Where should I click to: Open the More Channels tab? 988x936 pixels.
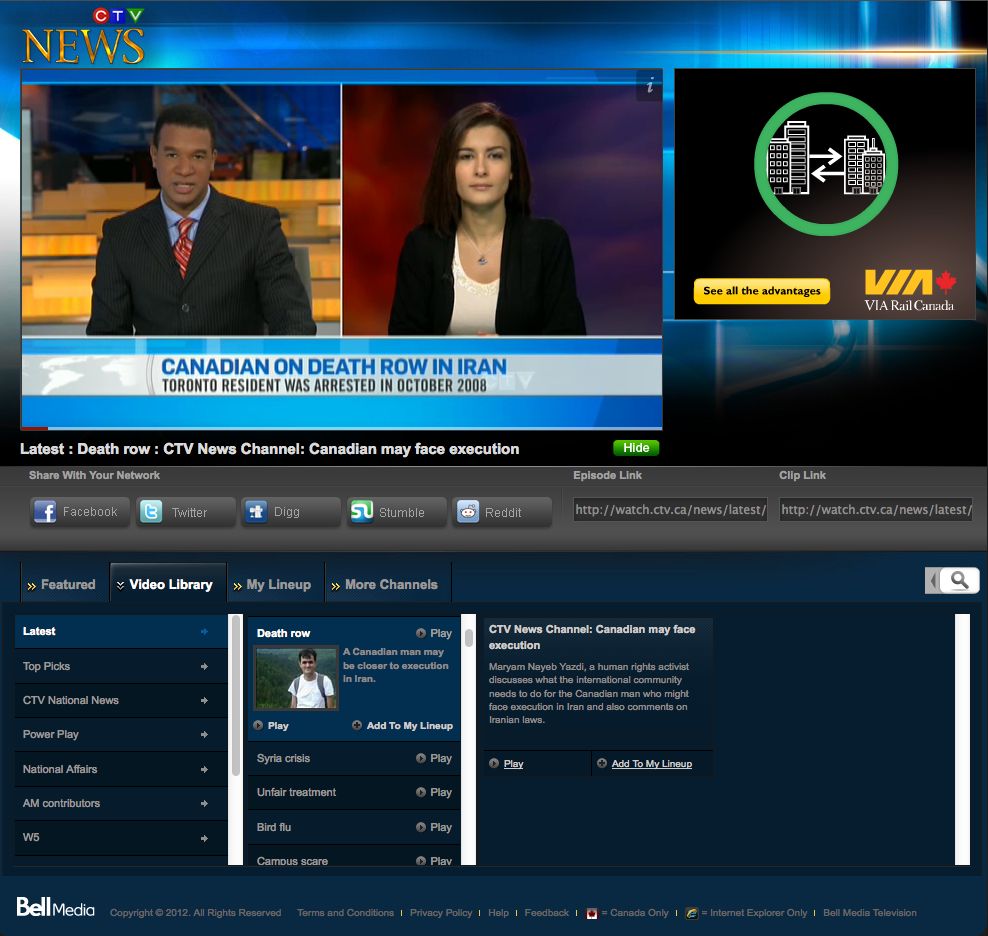click(x=389, y=584)
